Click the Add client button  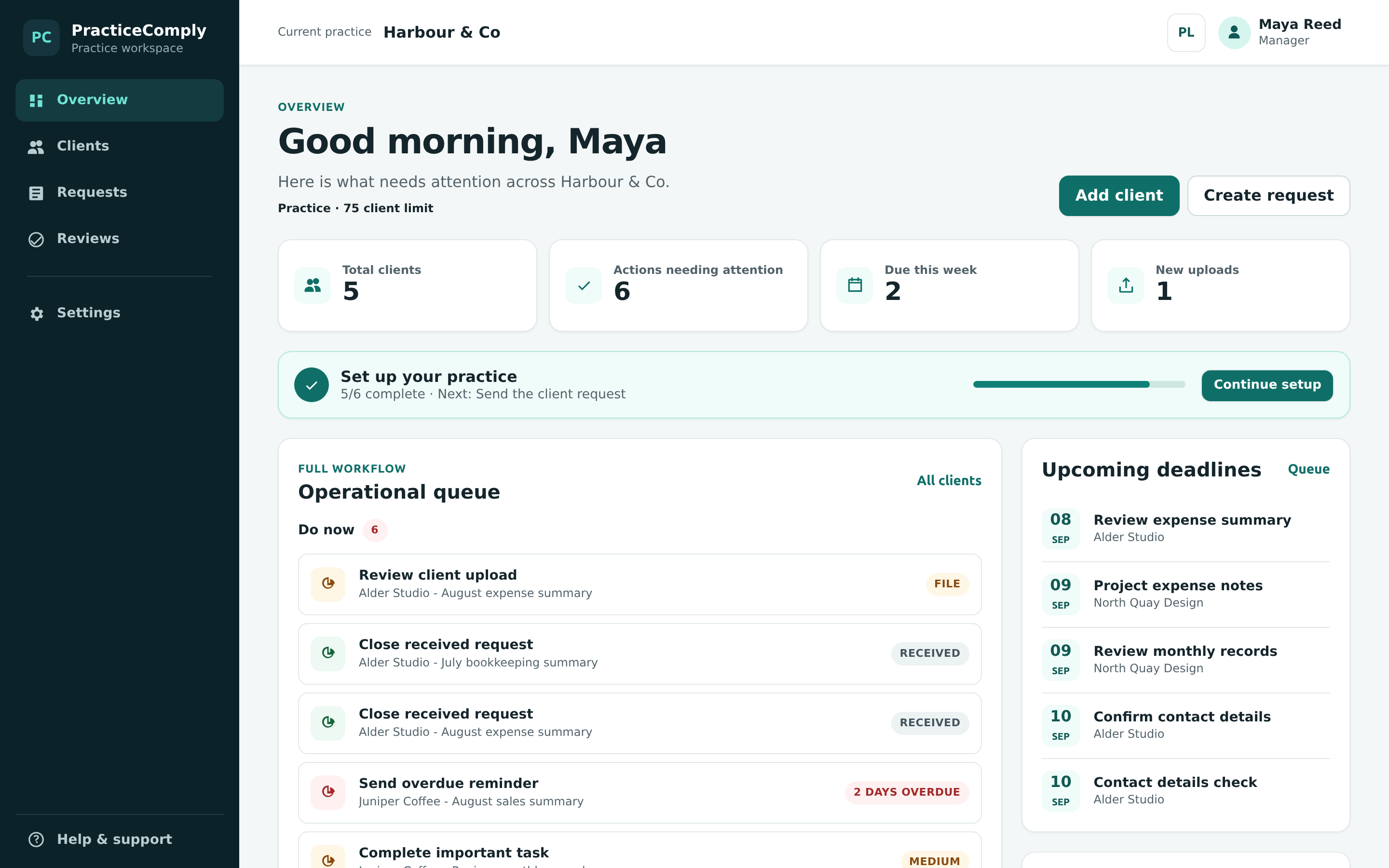click(x=1118, y=196)
